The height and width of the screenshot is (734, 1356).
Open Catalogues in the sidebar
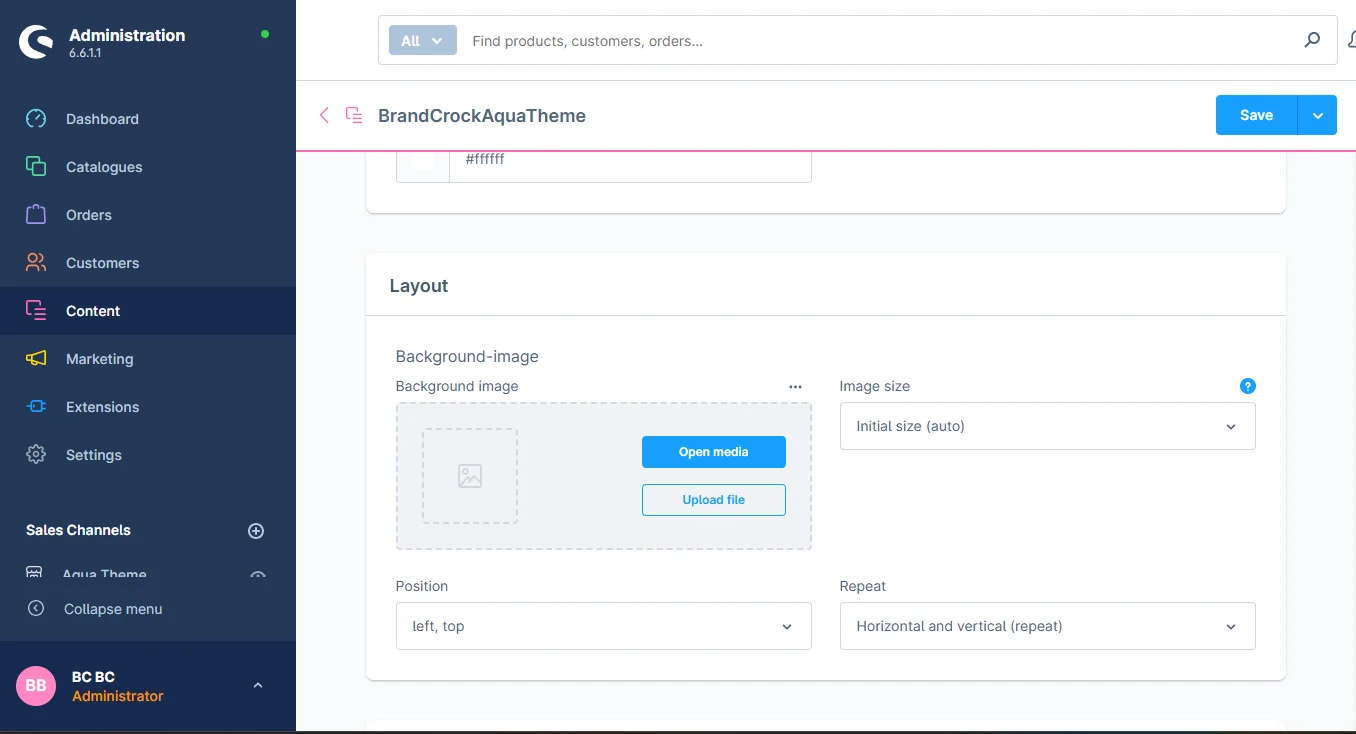point(104,167)
